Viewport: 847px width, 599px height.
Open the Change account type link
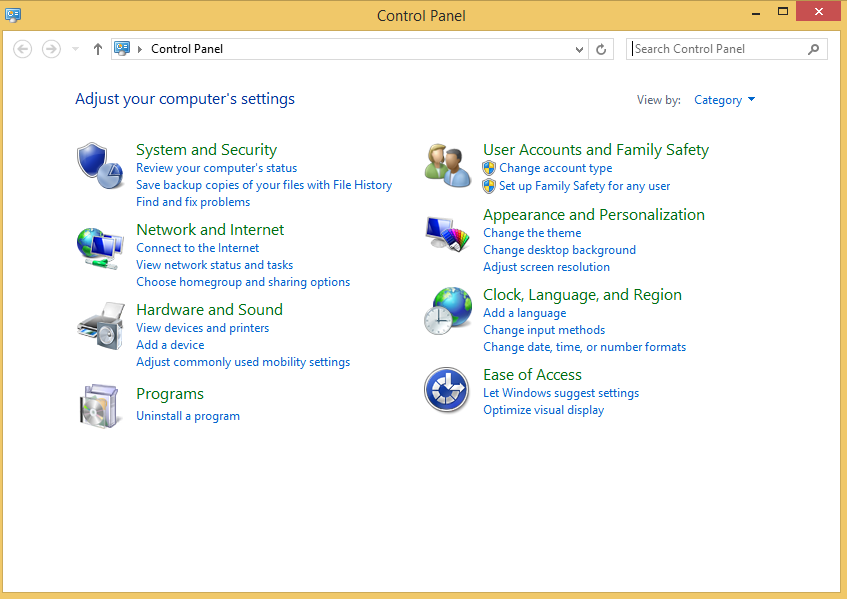tap(555, 168)
